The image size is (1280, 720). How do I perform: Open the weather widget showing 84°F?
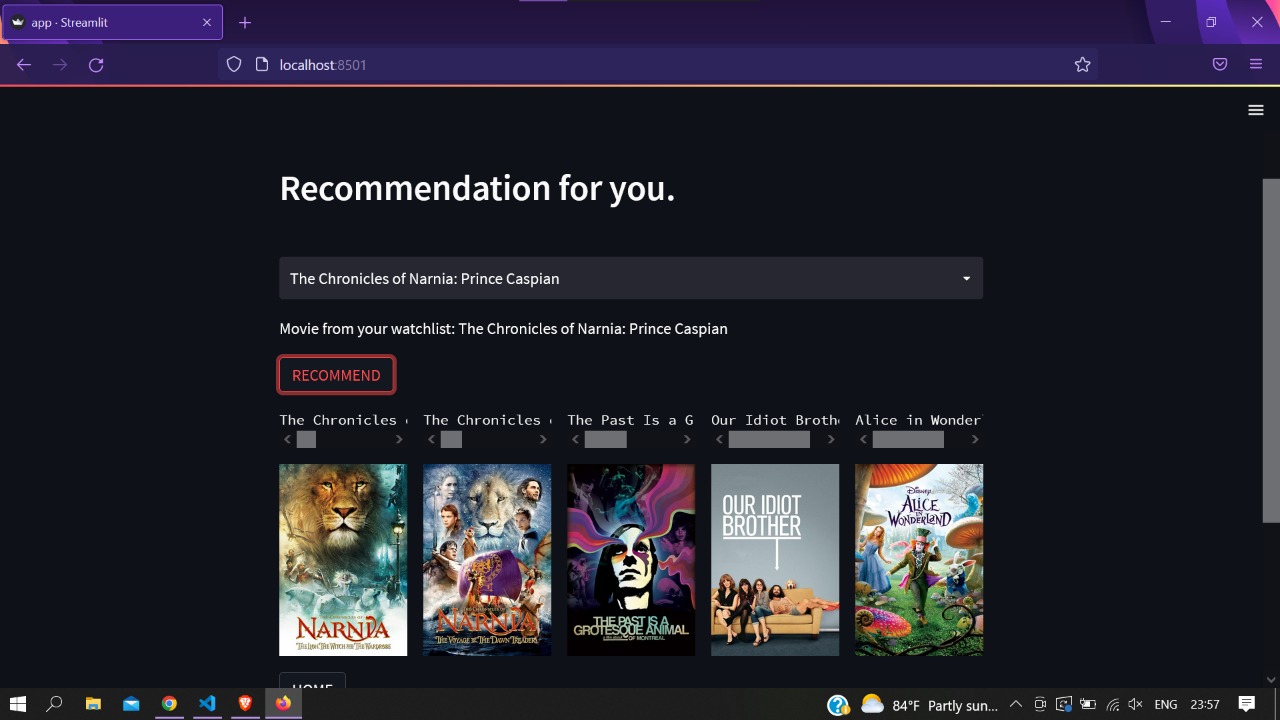click(x=929, y=705)
